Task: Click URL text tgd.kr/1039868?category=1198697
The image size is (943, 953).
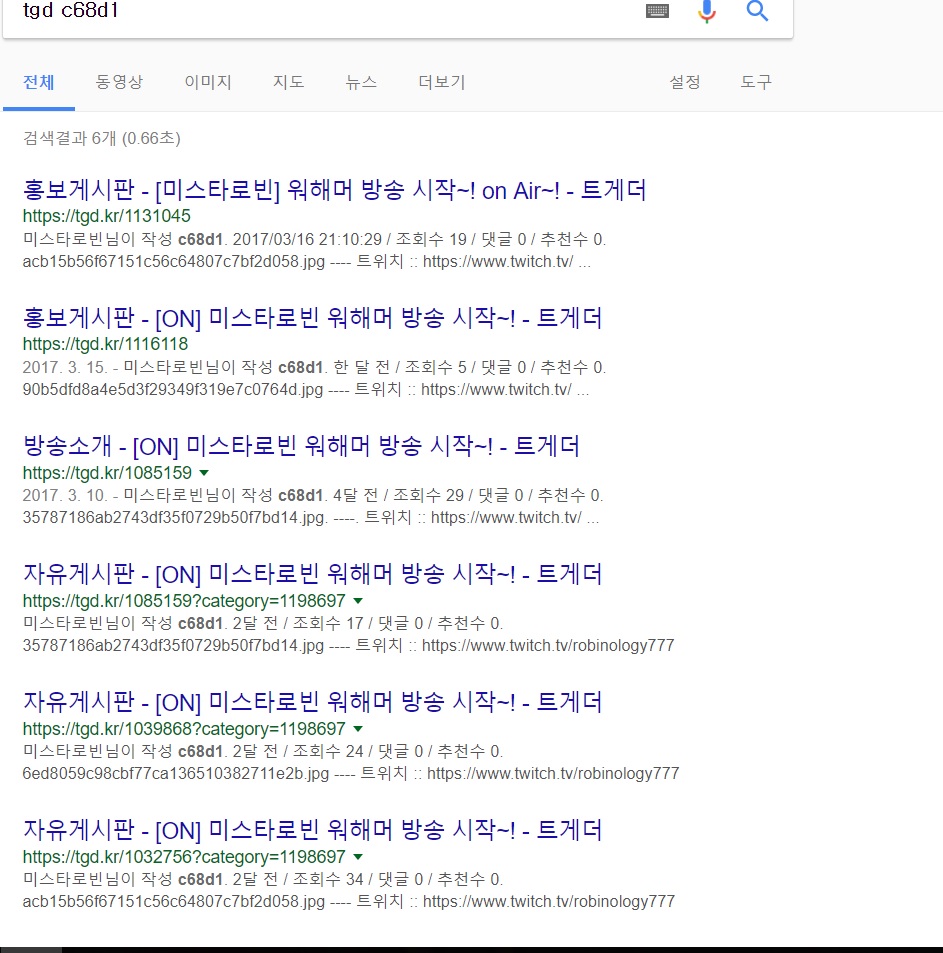Action: pos(184,728)
